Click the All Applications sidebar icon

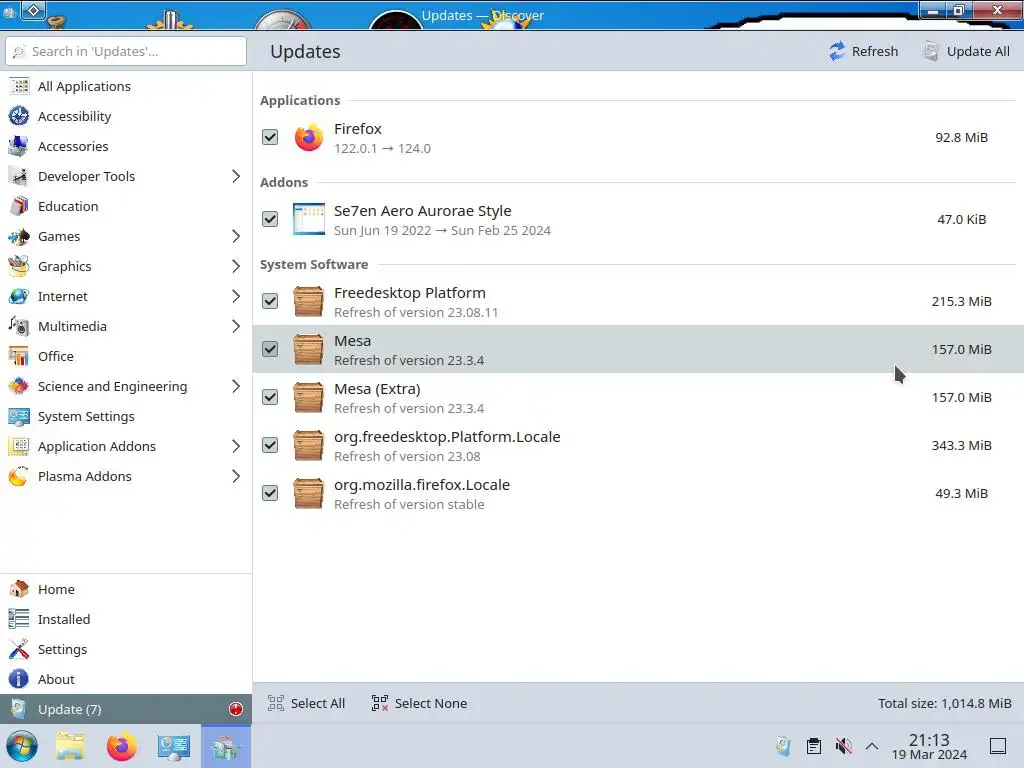click(x=19, y=86)
